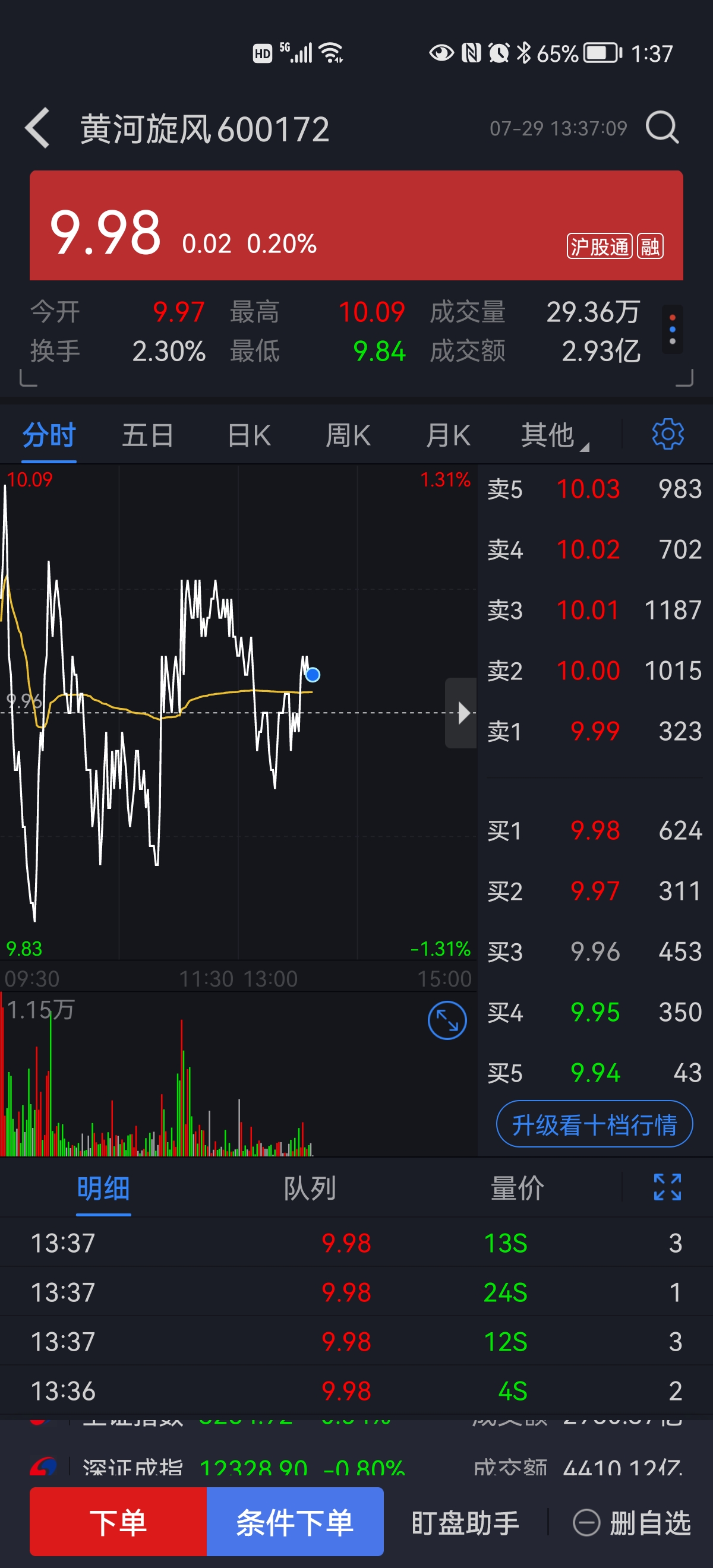Image resolution: width=713 pixels, height=1568 pixels.
Task: Tap the chart fullscreen rotate icon
Action: [x=447, y=1021]
